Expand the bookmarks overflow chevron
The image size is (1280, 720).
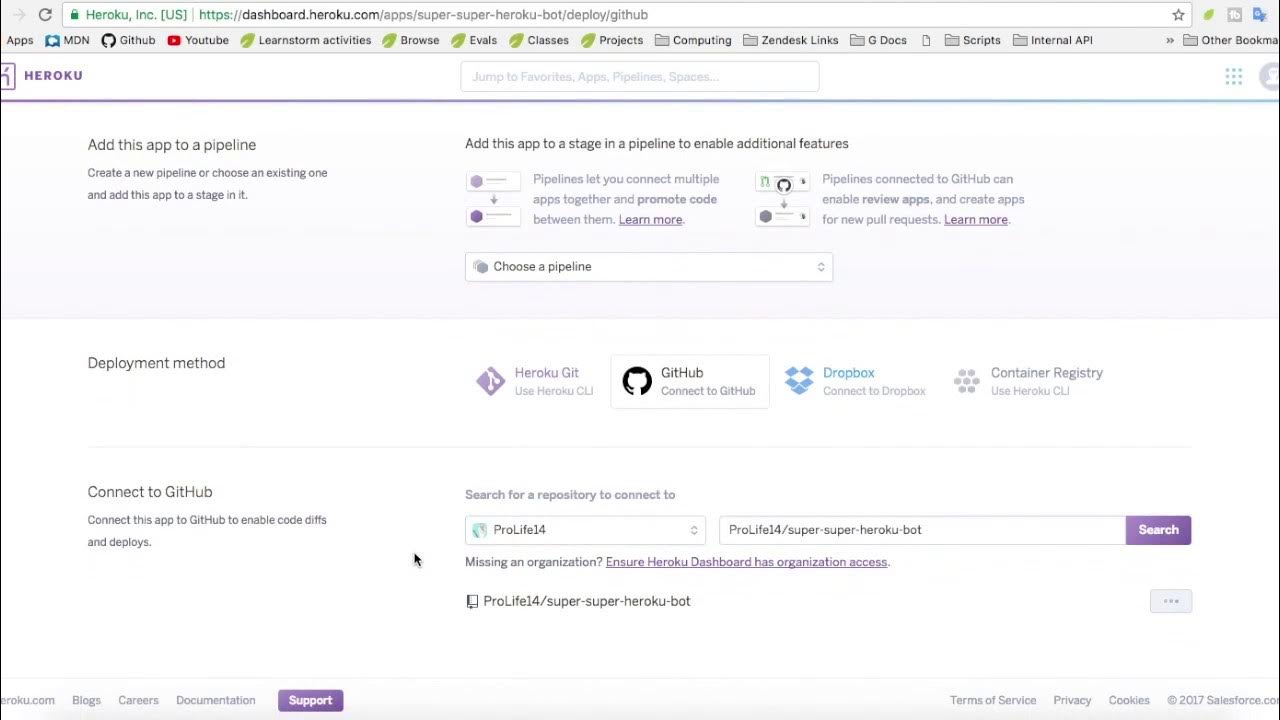[x=1170, y=41]
